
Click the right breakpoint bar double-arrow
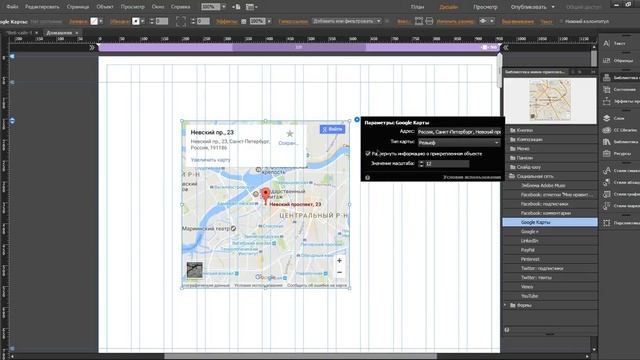click(505, 47)
